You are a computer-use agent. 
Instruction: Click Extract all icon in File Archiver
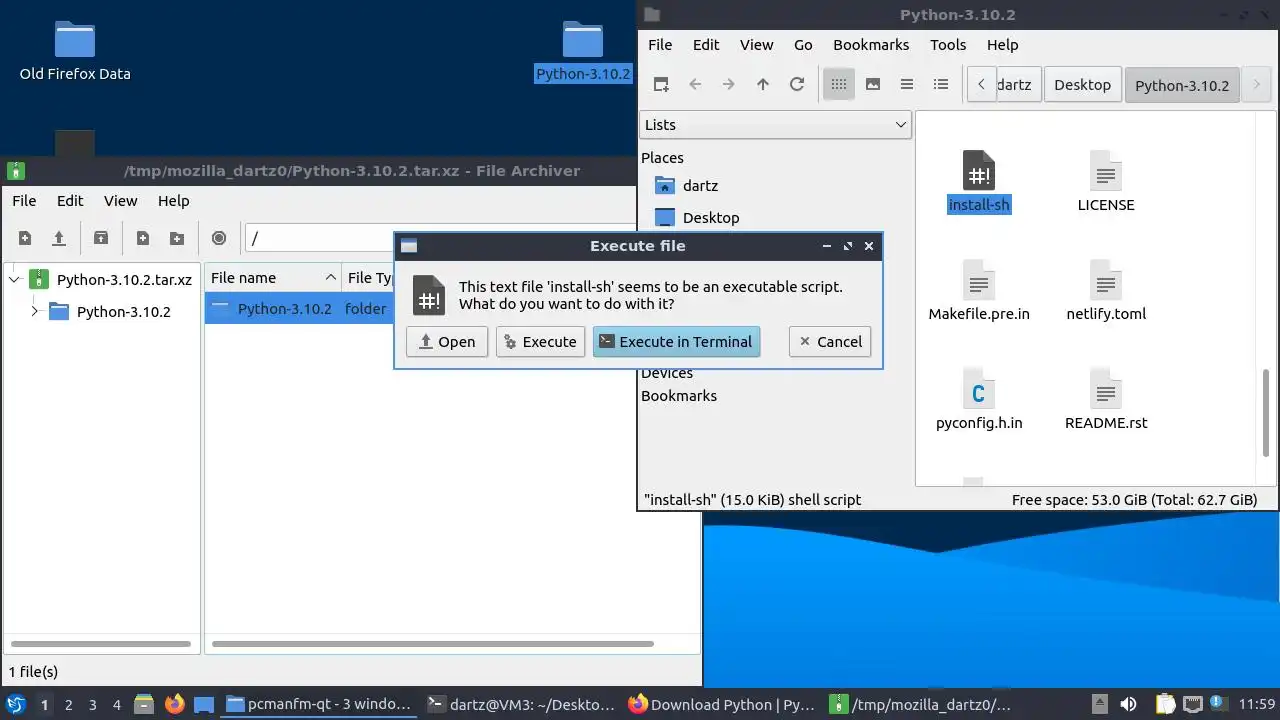(101, 238)
